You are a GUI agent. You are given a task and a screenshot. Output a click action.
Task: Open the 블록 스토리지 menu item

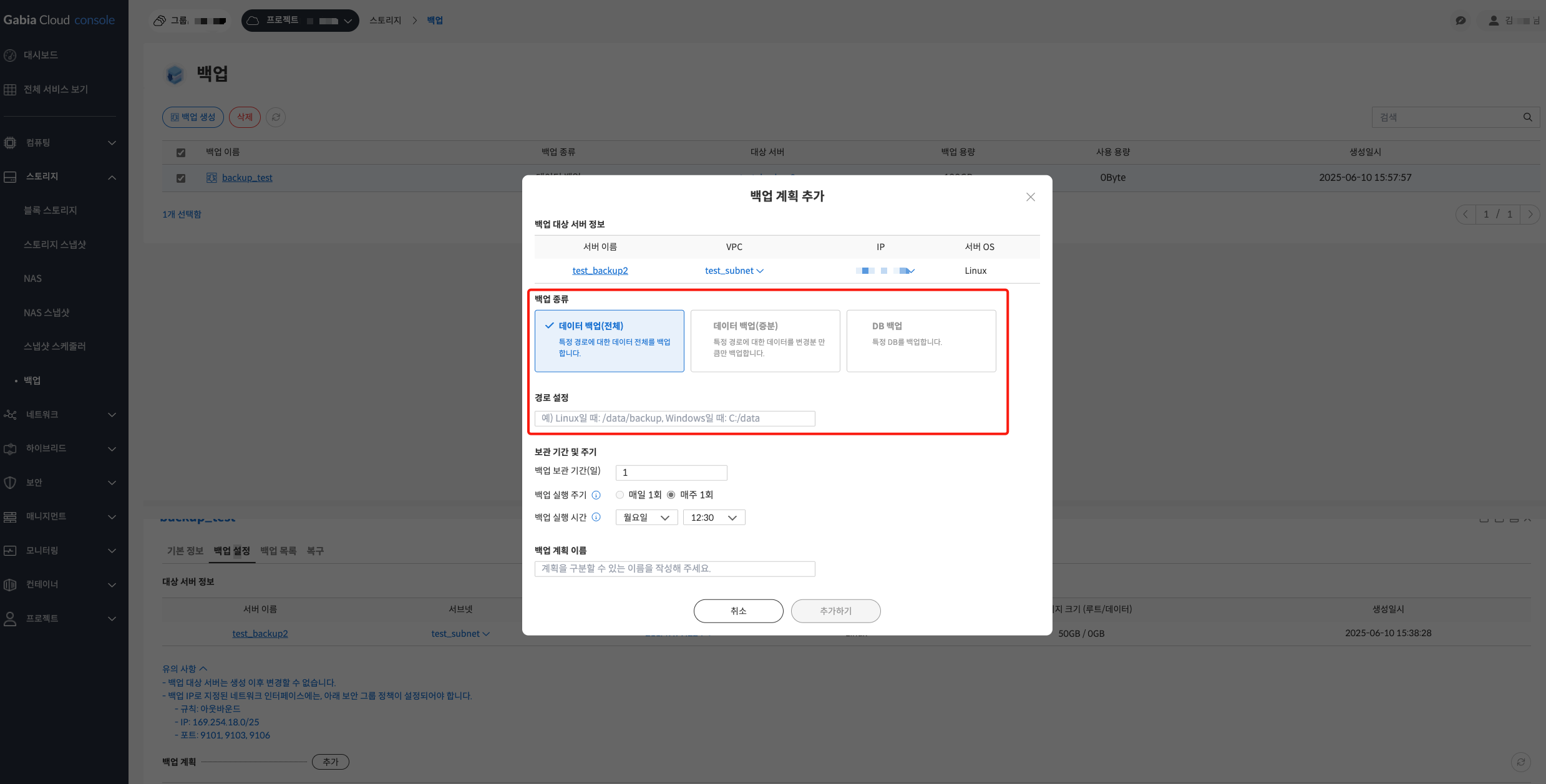coord(51,210)
